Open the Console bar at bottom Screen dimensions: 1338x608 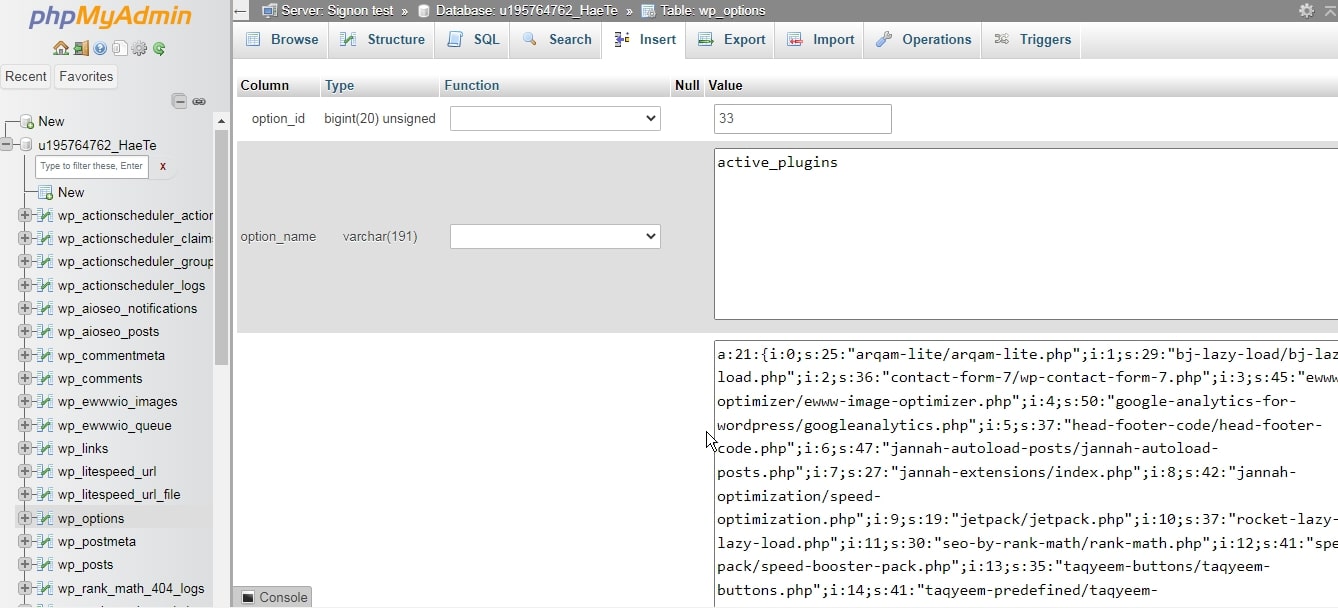tap(273, 597)
